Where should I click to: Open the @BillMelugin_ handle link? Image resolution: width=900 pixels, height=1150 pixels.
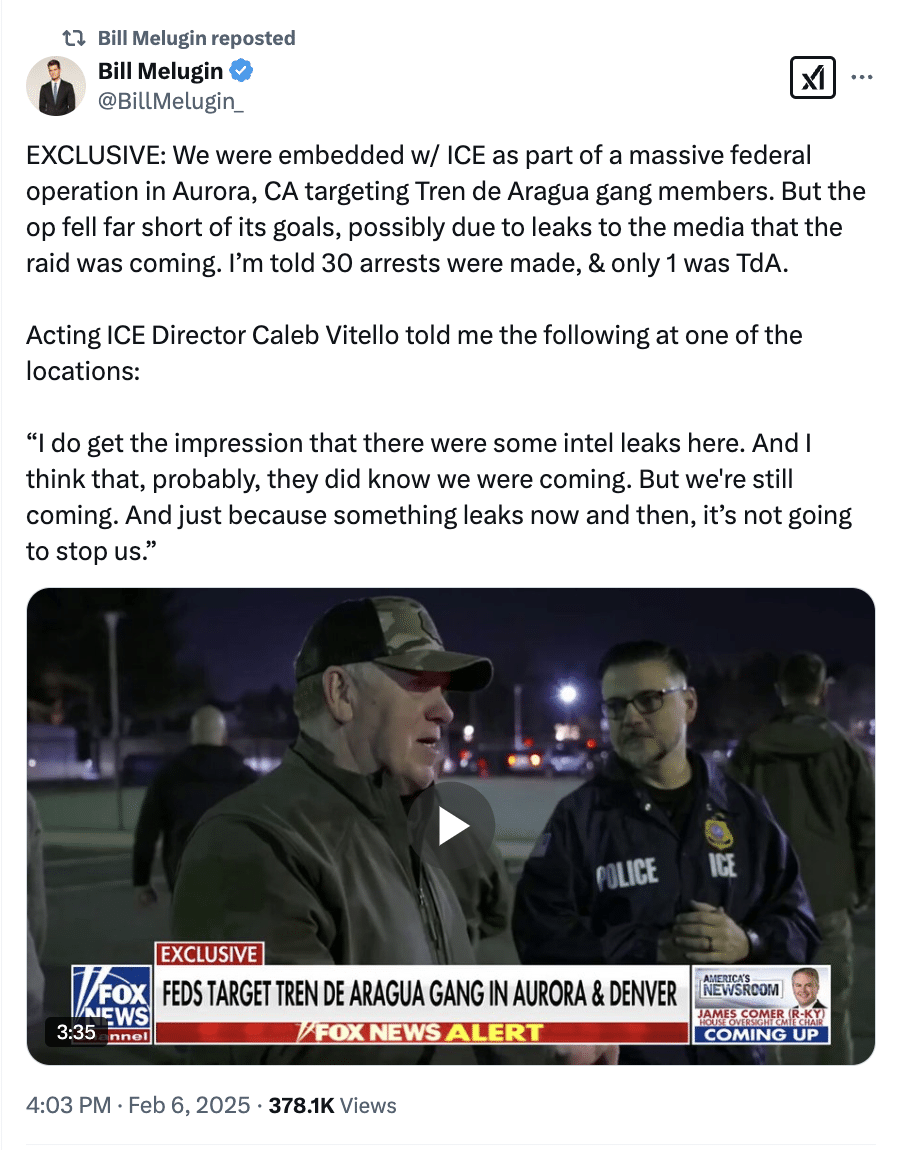tap(171, 101)
